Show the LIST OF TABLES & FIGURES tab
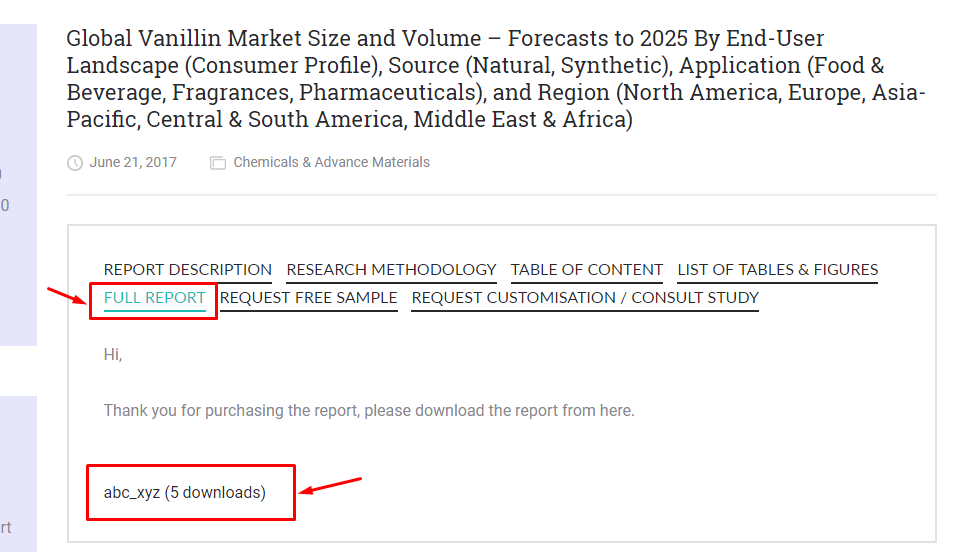The height and width of the screenshot is (552, 976). coord(777,269)
